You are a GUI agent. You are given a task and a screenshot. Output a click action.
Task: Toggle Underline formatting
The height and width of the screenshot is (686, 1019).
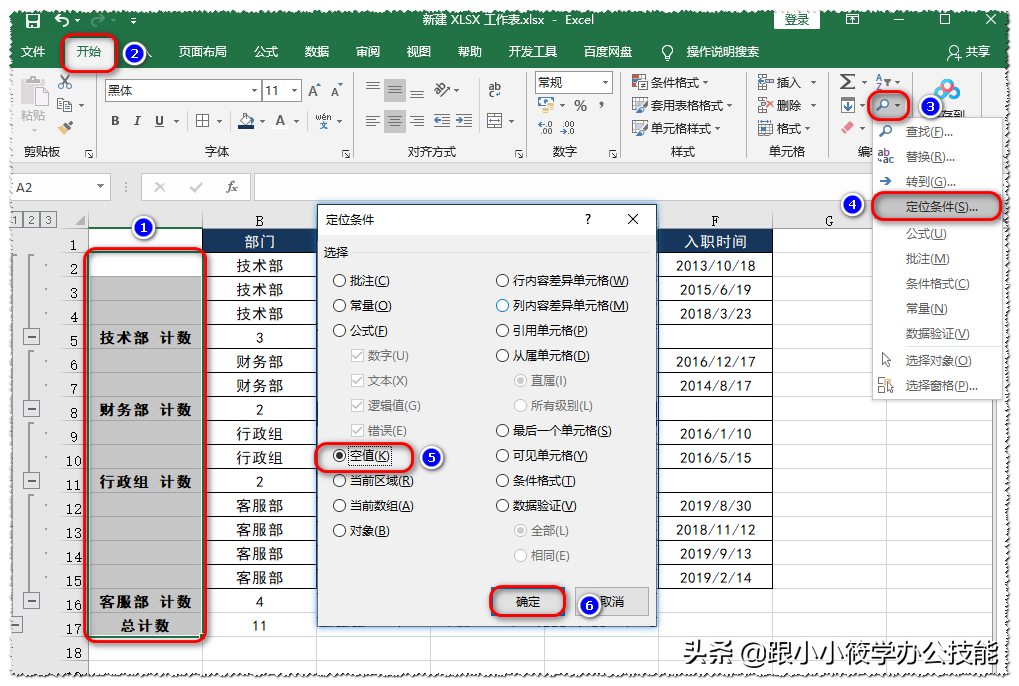[x=159, y=121]
